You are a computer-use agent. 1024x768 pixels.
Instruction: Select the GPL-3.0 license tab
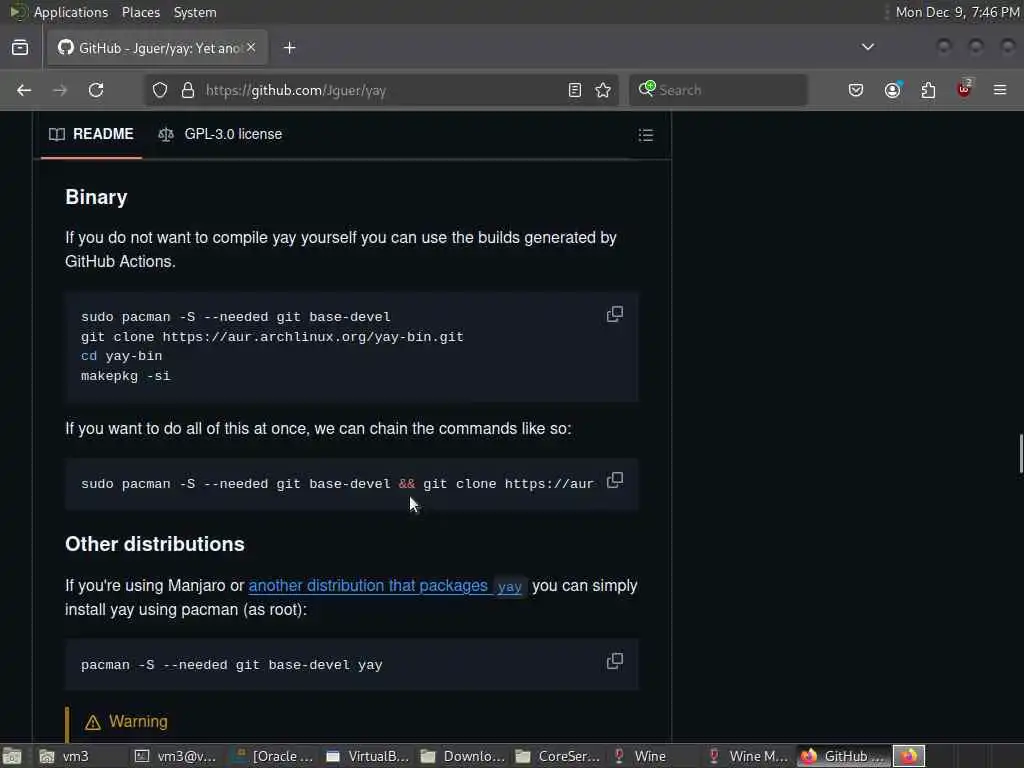[x=220, y=135]
